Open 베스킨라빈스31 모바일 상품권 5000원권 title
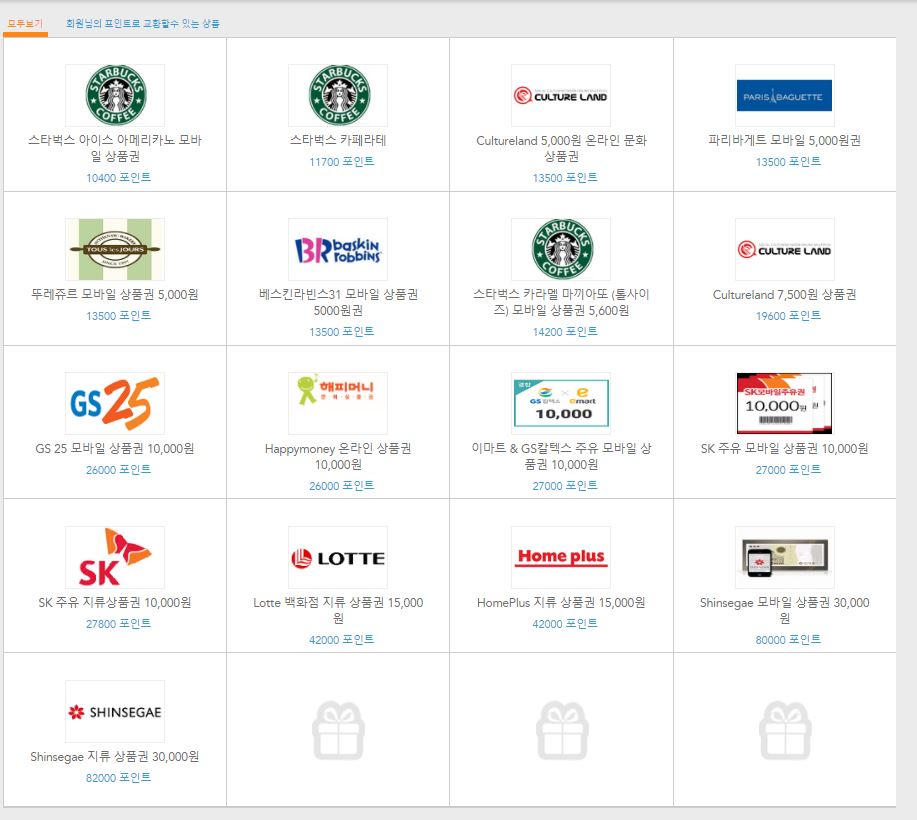Image resolution: width=917 pixels, height=820 pixels. point(338,302)
